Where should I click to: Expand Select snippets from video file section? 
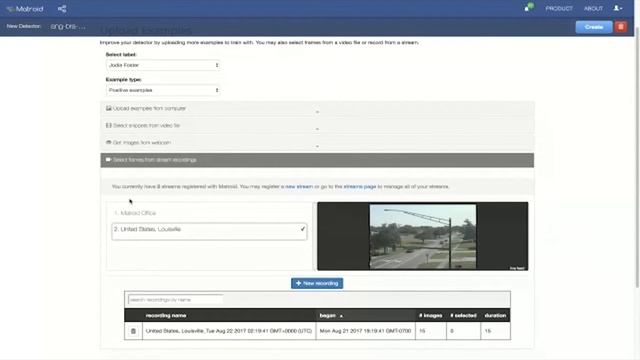point(317,126)
